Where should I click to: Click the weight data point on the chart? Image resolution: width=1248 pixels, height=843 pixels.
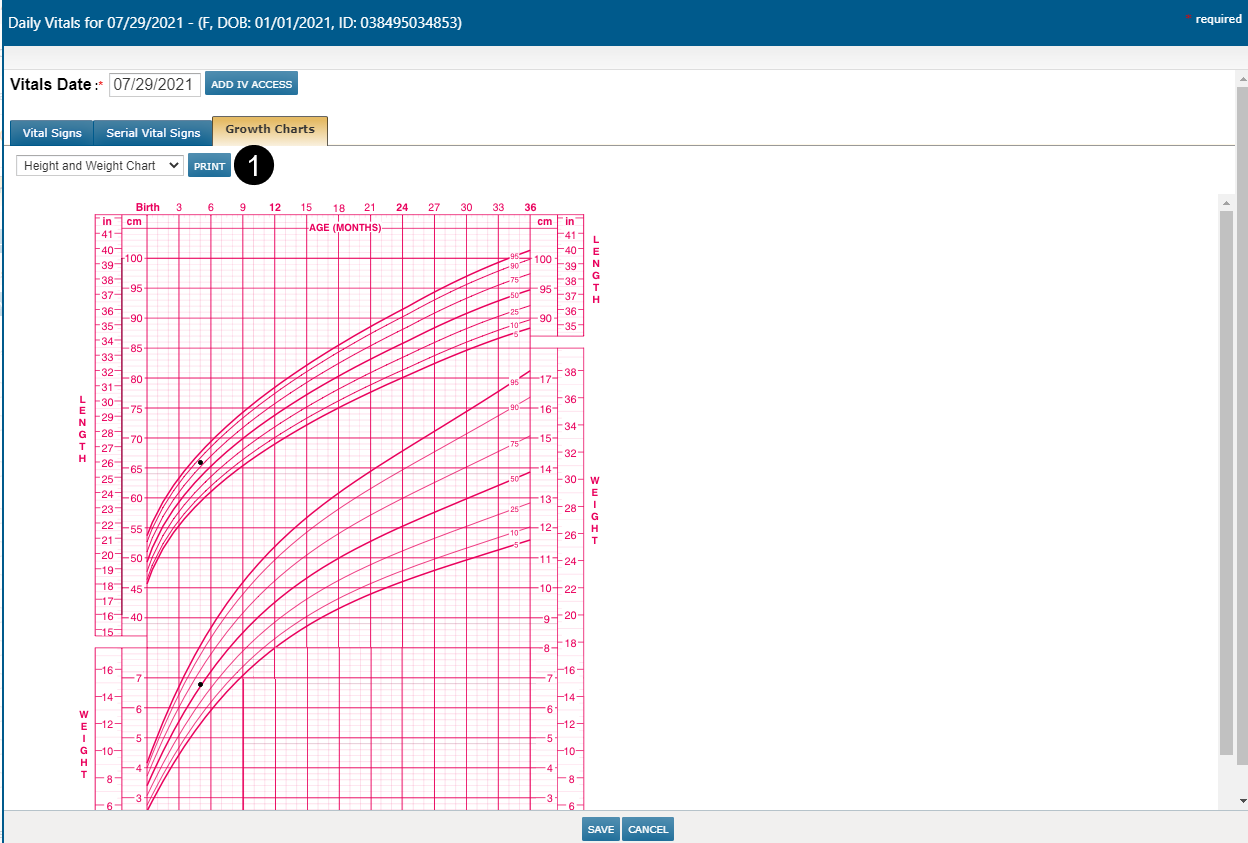pyautogui.click(x=200, y=684)
